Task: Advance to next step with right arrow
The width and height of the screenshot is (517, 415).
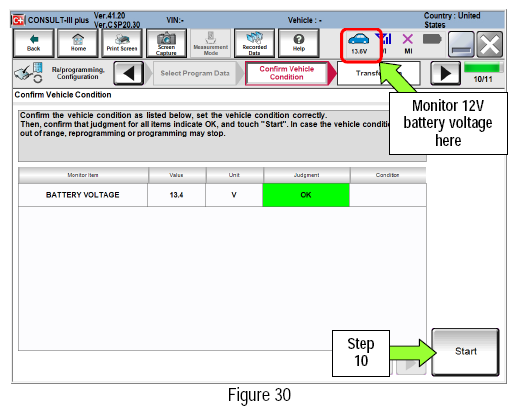Action: click(445, 73)
